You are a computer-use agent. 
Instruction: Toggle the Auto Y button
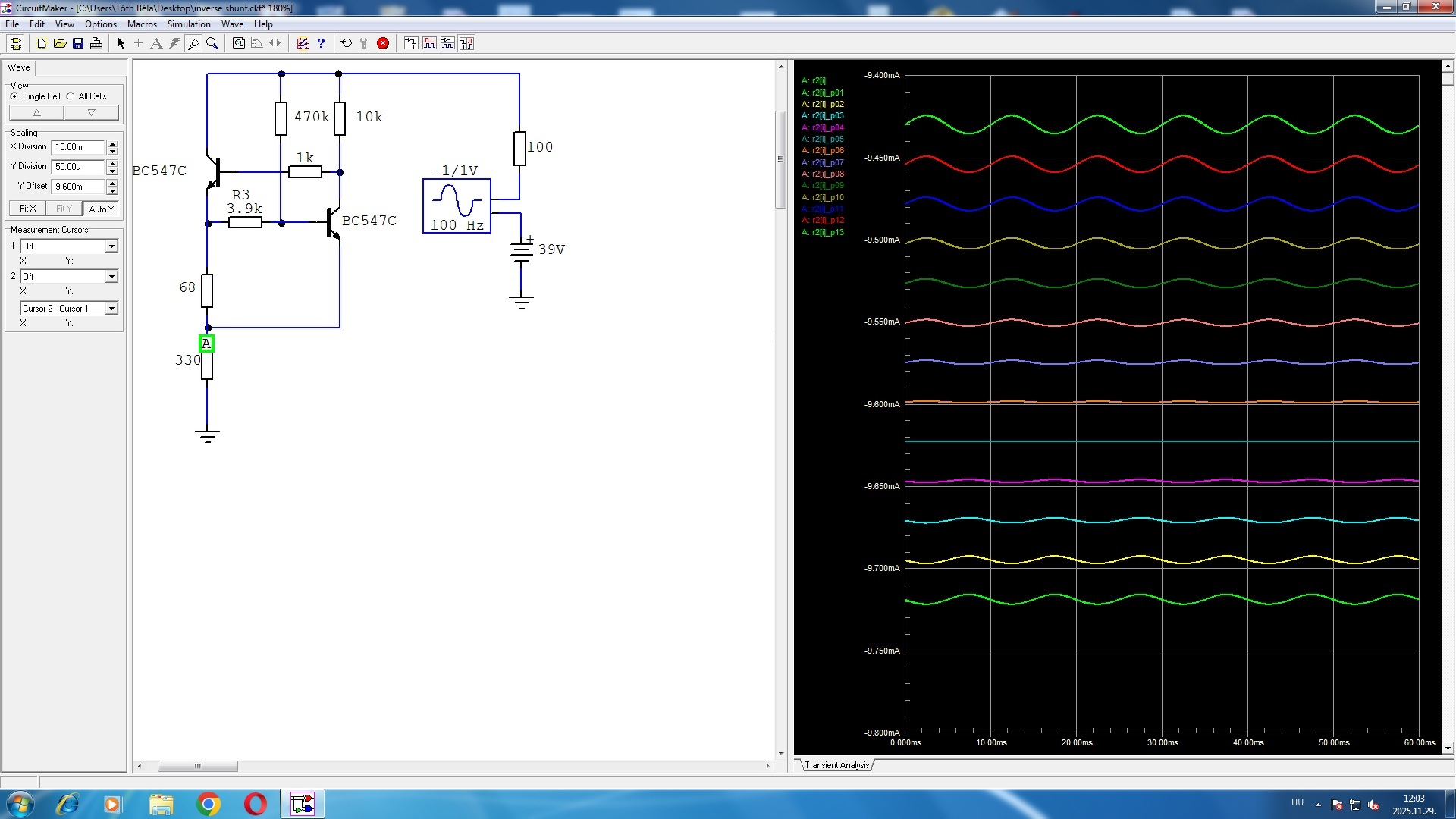coord(101,209)
